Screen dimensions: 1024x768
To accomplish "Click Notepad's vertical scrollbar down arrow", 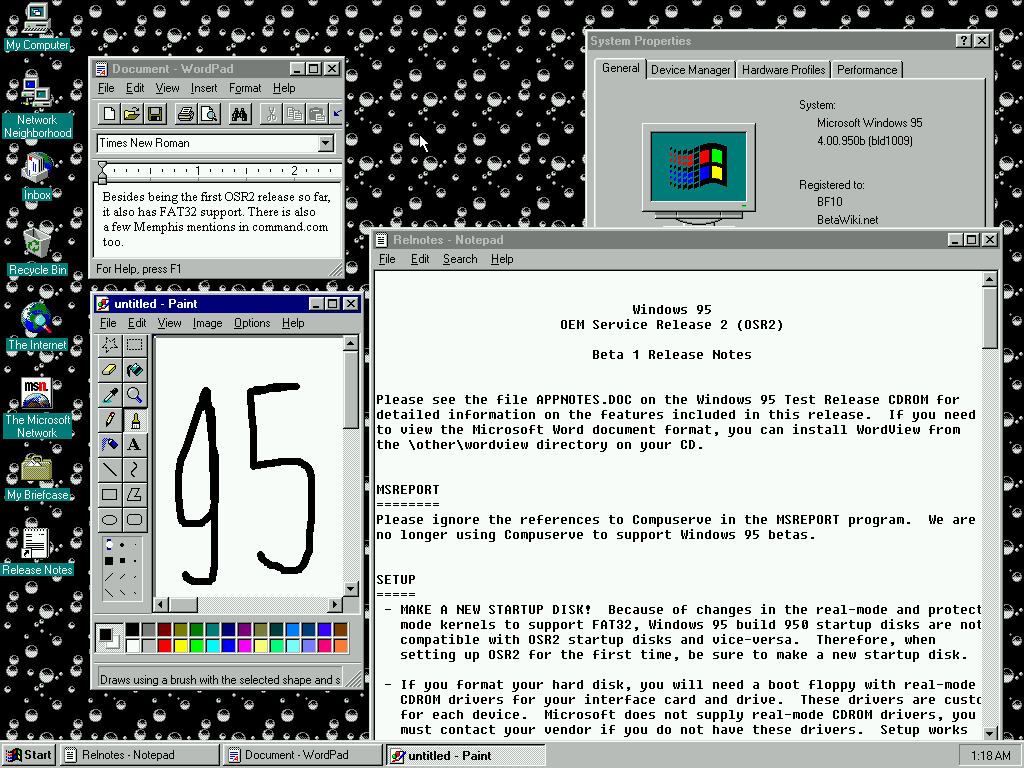I will pos(990,732).
